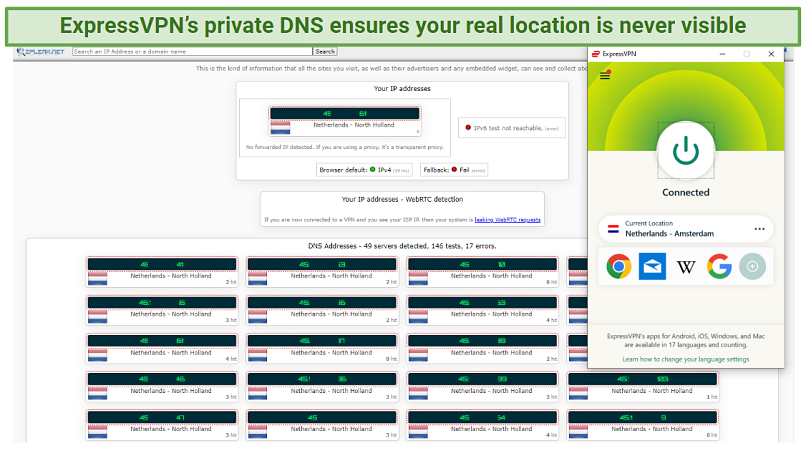Viewport: 806px width, 451px height.
Task: Click the 'Browser default: IPv4' indicator
Action: coord(364,170)
